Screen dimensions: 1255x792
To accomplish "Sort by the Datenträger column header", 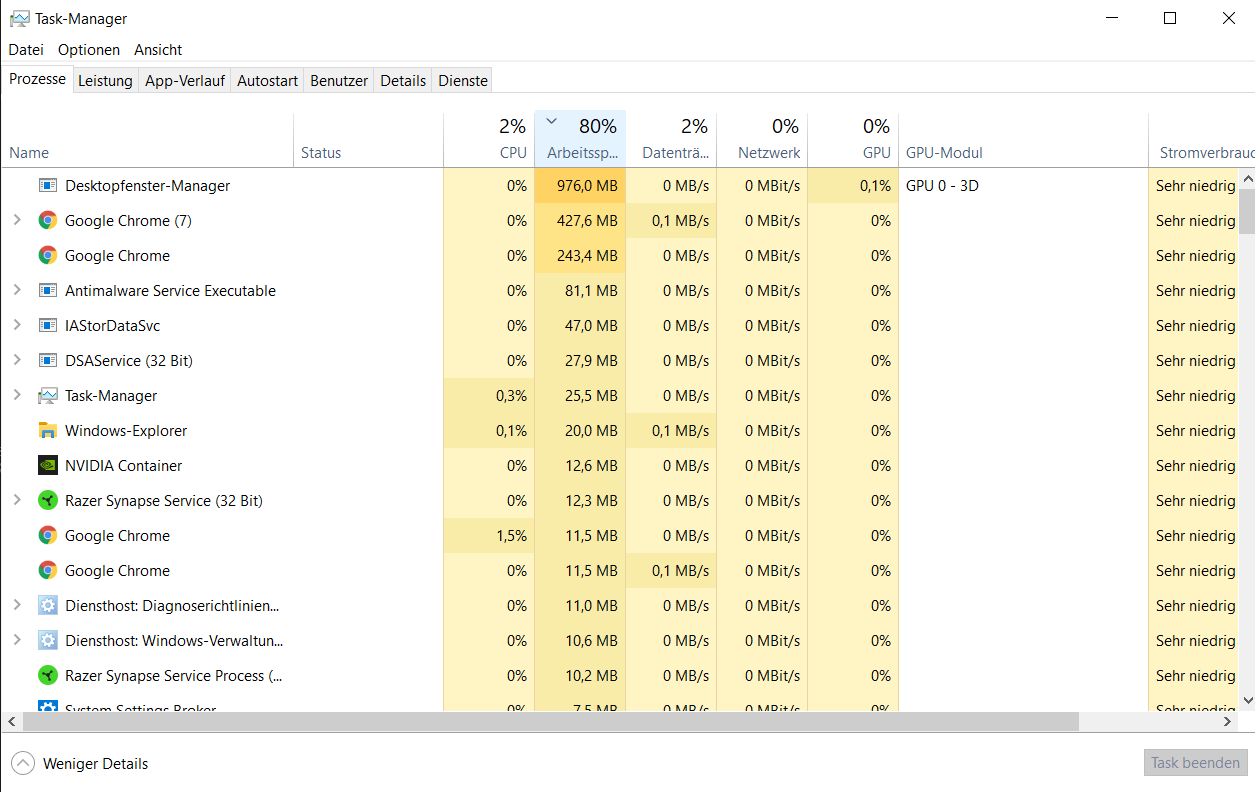I will (x=671, y=139).
